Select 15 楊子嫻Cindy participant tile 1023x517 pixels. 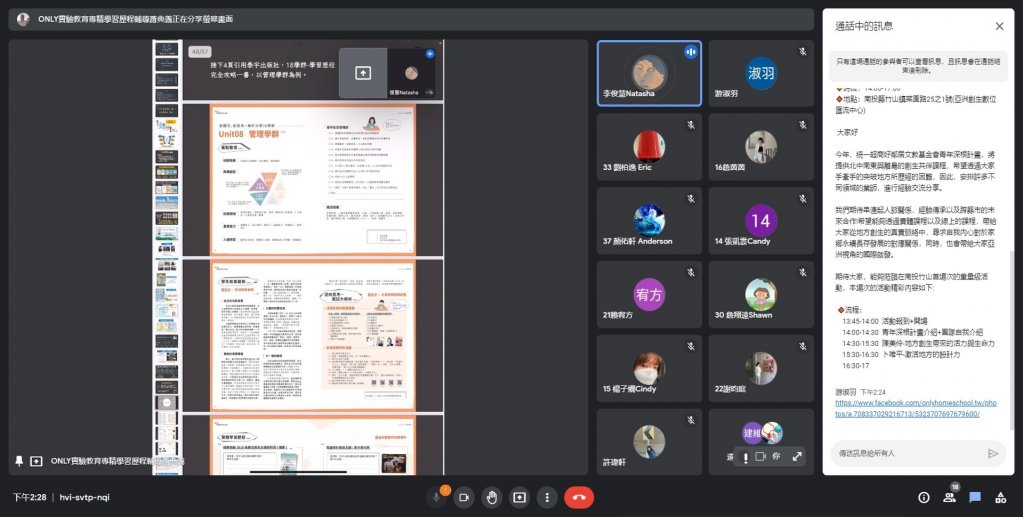[649, 368]
